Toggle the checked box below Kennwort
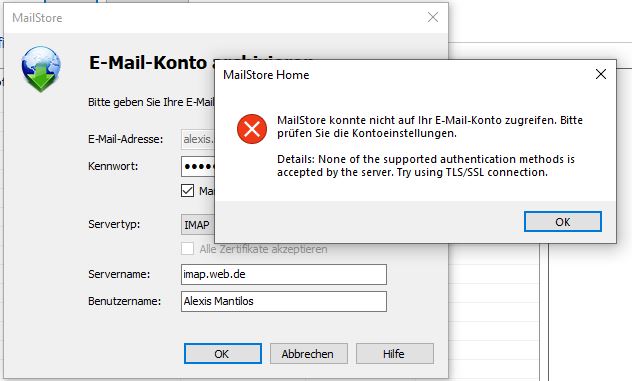 click(187, 191)
